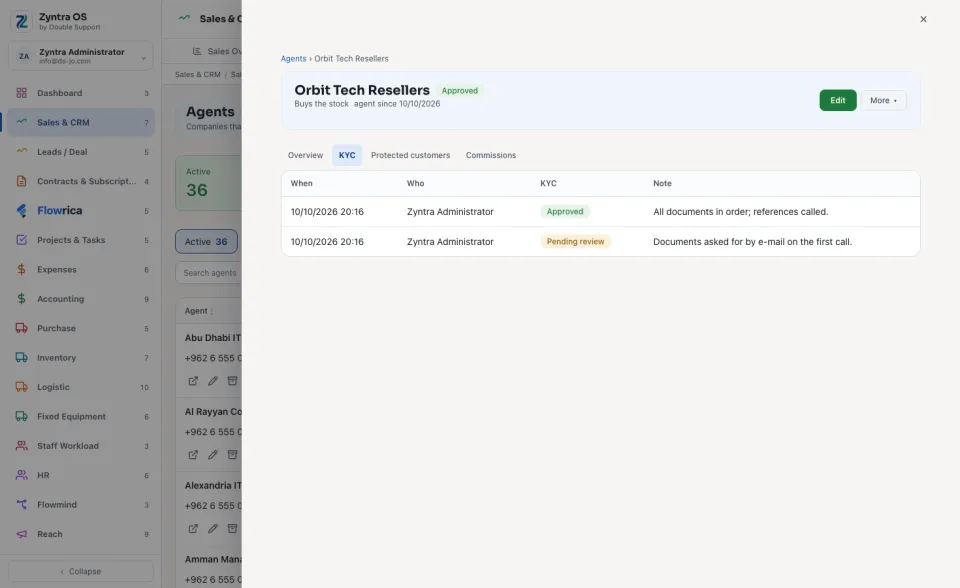Collapse the sidebar navigation
Image resolution: width=960 pixels, height=588 pixels.
[x=81, y=571]
